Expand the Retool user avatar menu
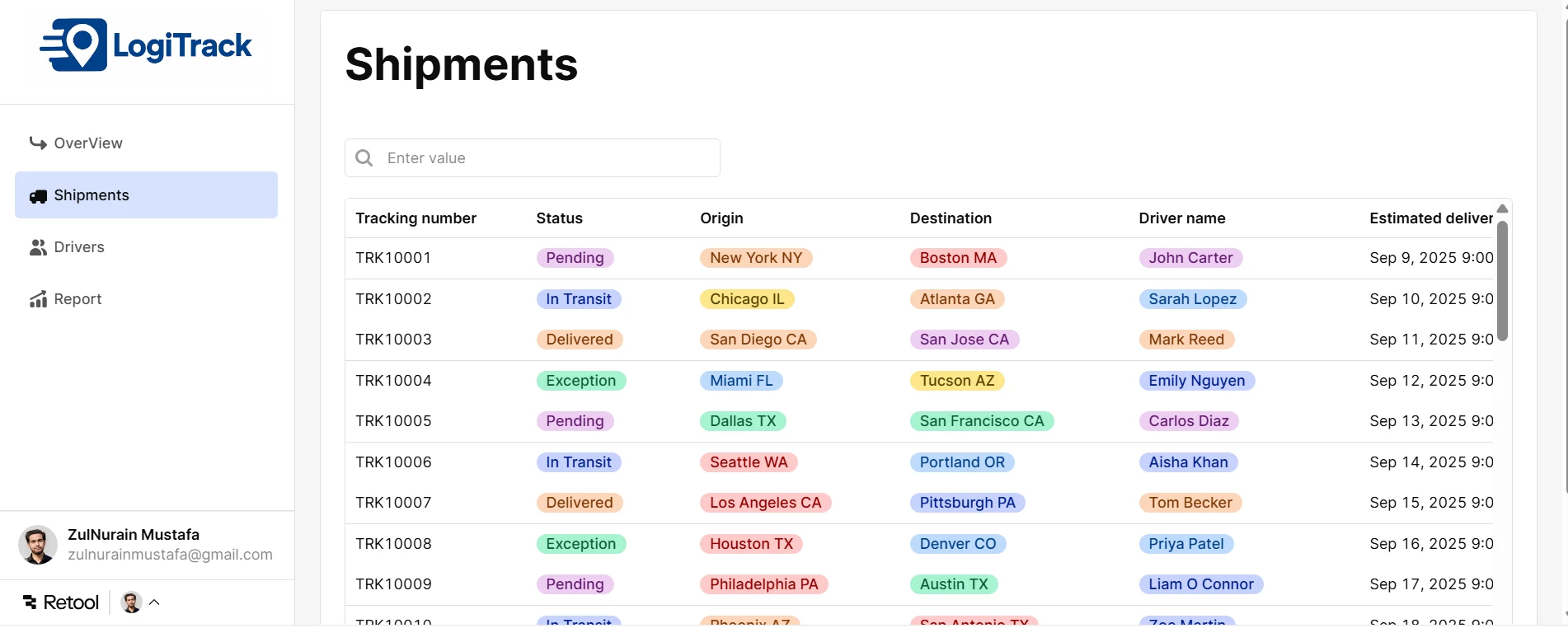Screen dimensions: 1568x628 coord(141,602)
